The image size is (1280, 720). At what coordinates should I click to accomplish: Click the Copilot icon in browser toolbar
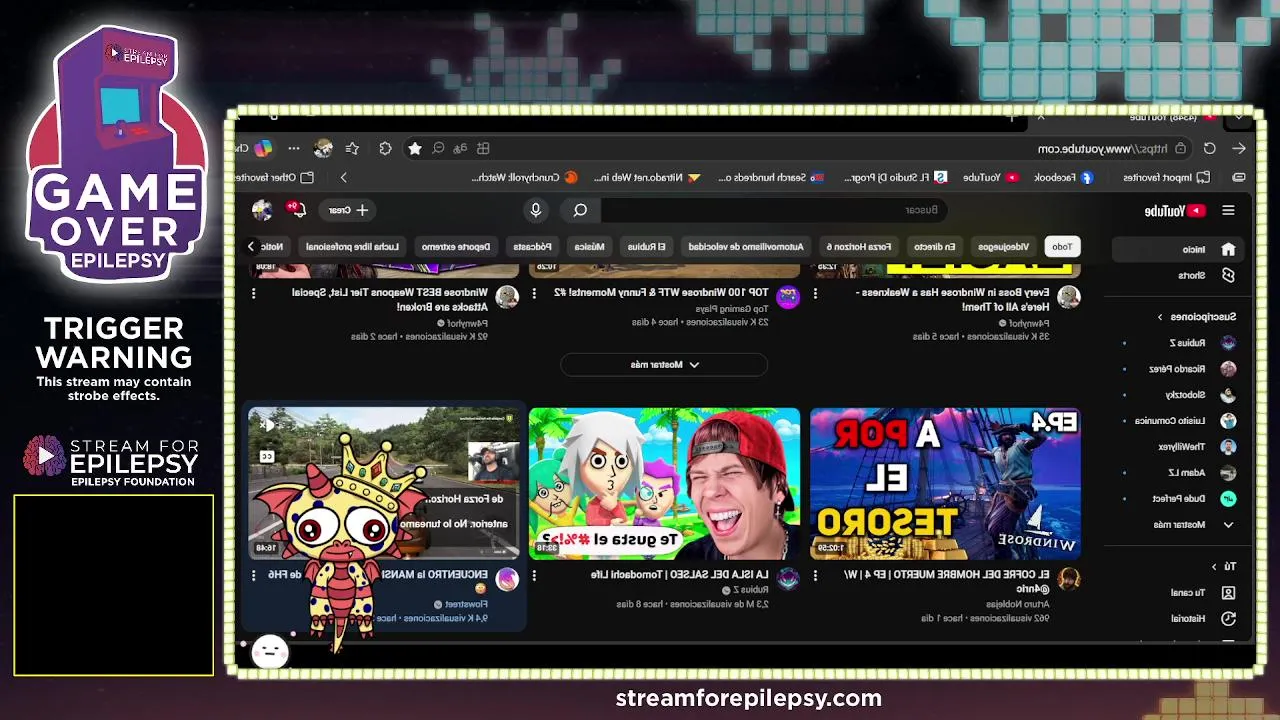(x=263, y=148)
